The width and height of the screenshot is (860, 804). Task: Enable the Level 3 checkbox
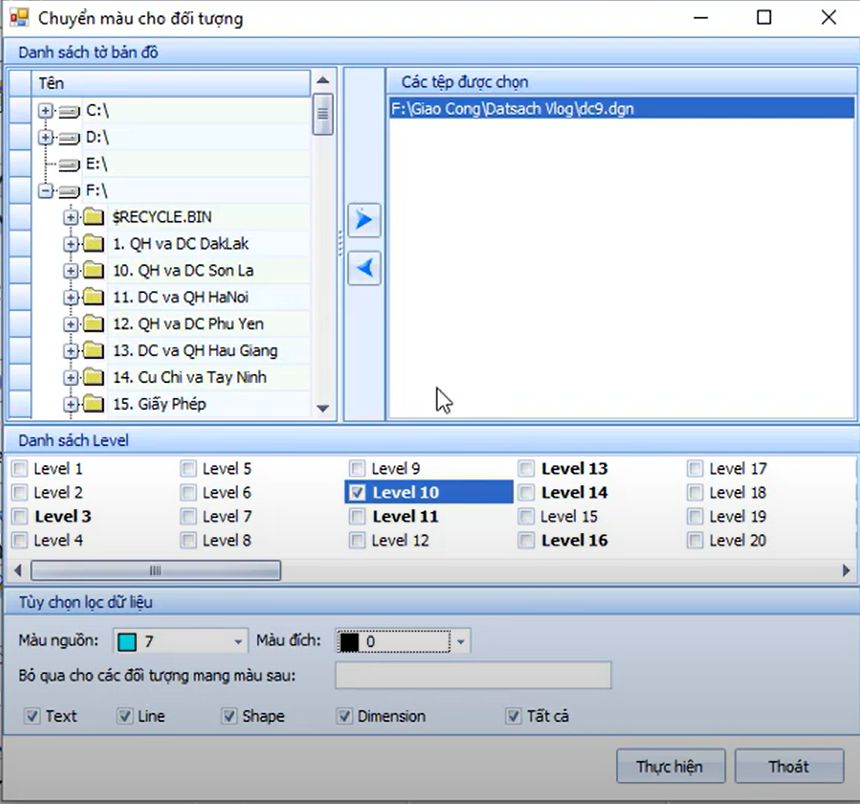20,516
